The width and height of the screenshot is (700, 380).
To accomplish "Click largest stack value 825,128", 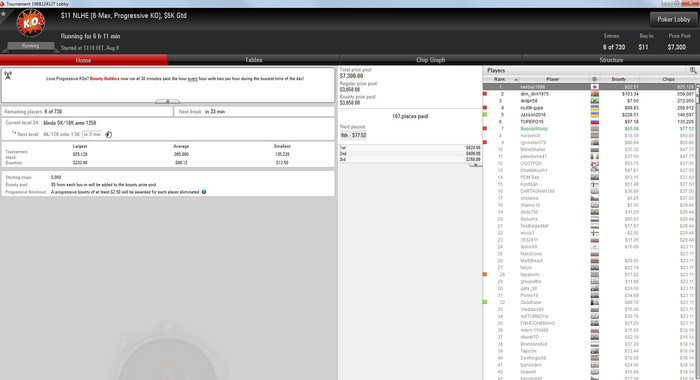I will 80,155.
